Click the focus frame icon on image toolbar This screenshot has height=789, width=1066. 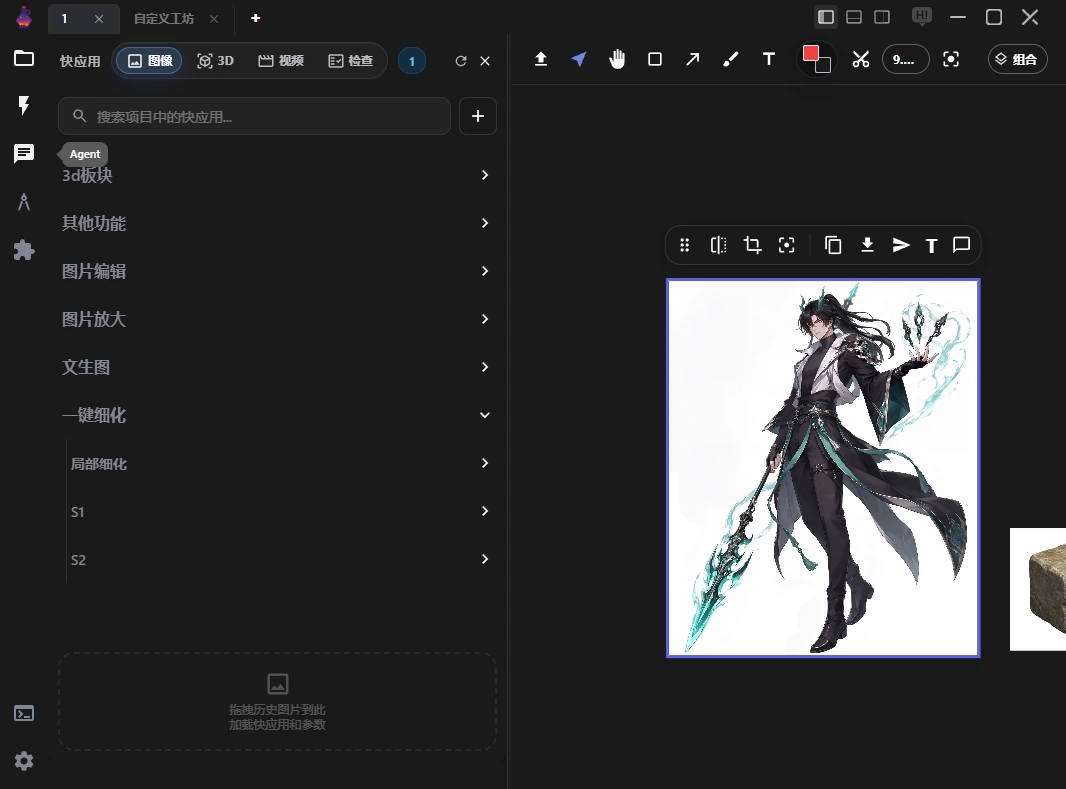787,245
